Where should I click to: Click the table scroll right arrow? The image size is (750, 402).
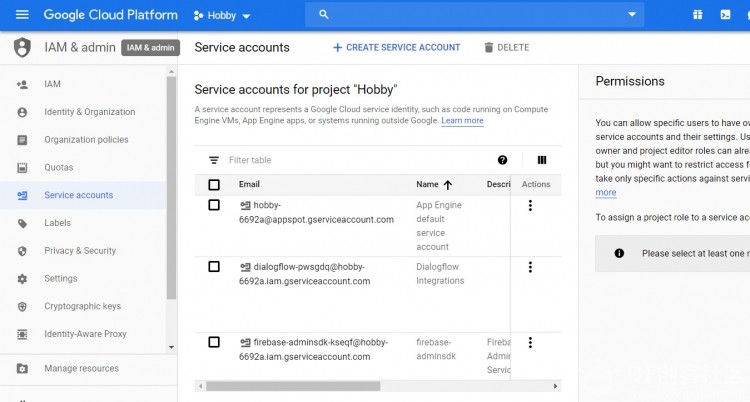[x=555, y=386]
